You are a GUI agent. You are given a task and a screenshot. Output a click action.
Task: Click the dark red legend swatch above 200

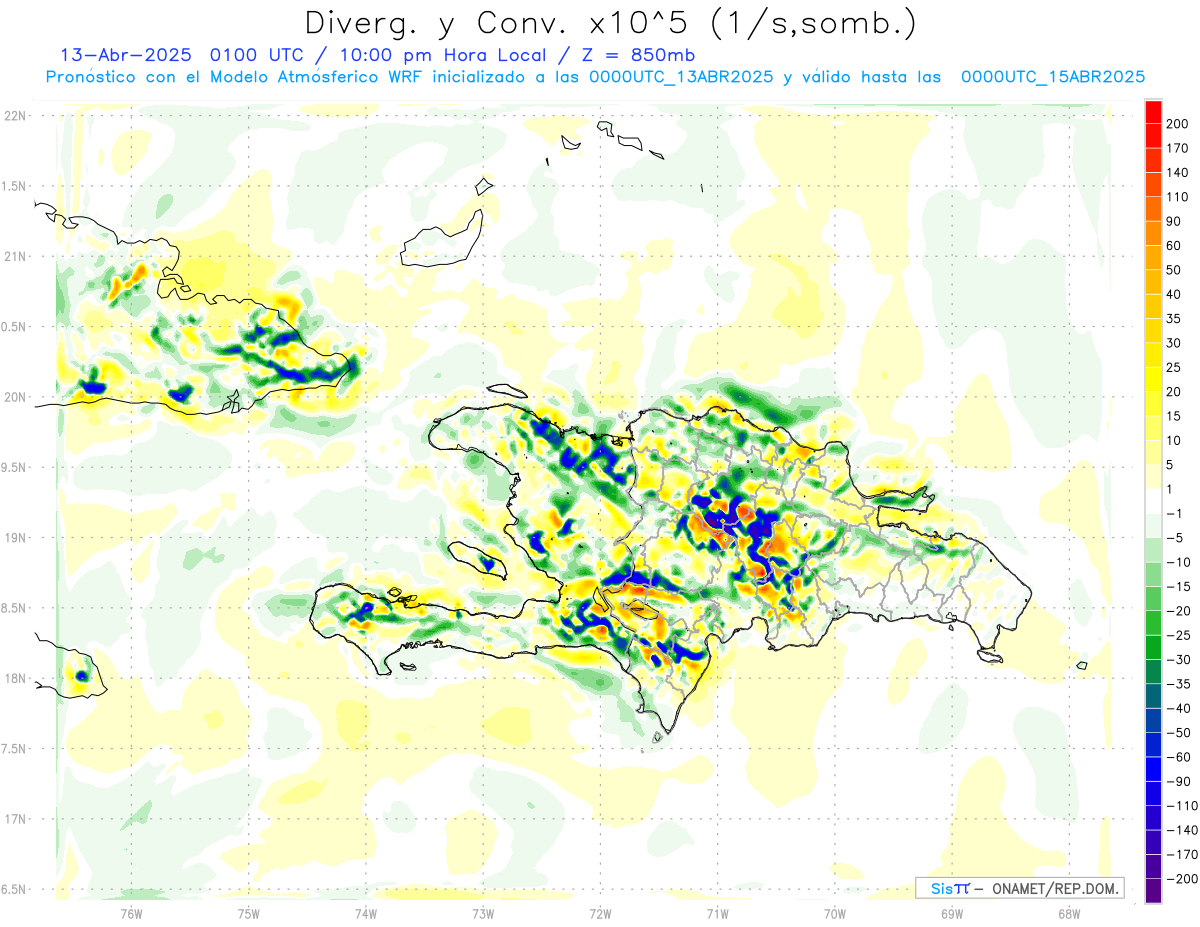point(1153,112)
